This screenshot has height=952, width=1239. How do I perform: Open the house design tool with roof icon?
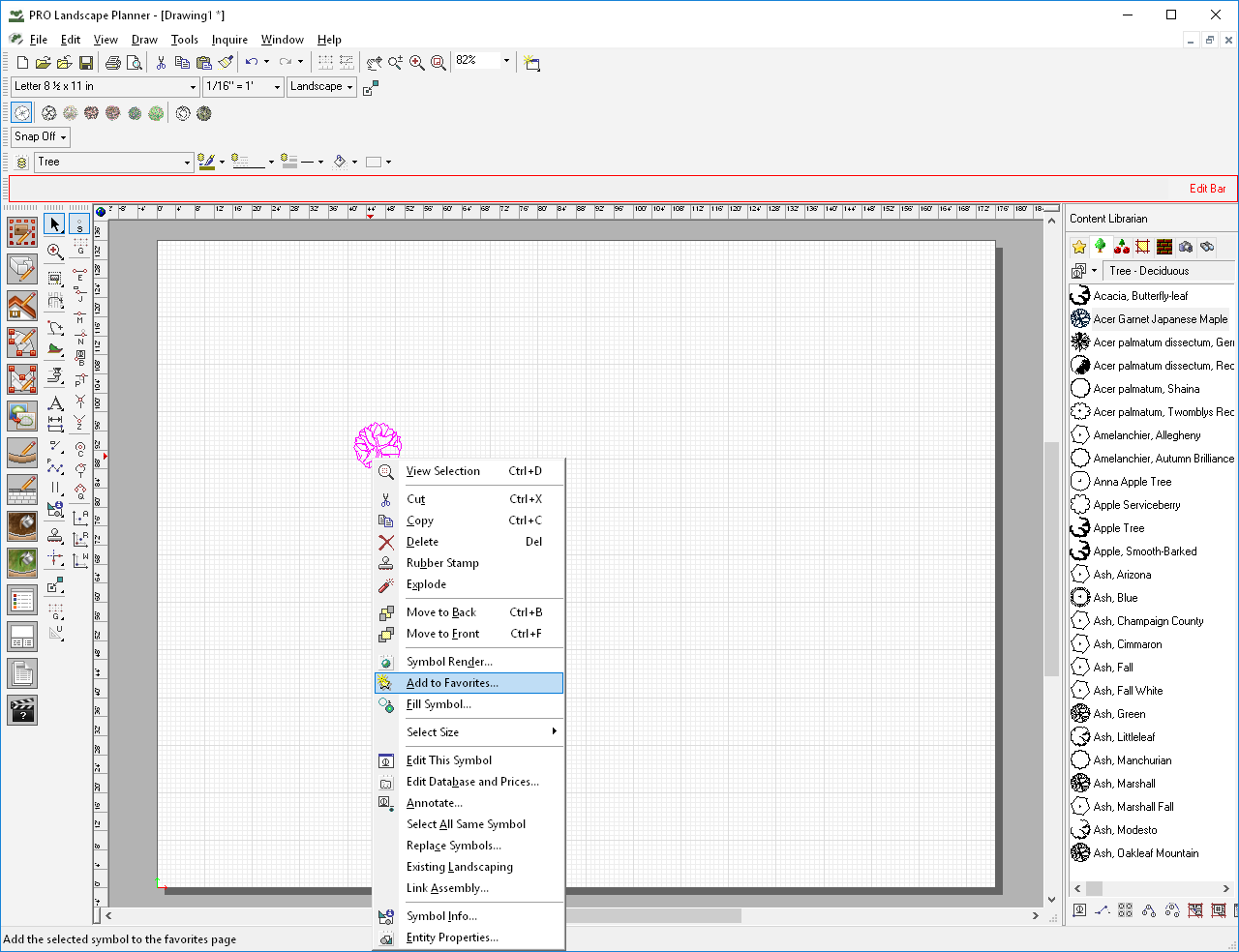click(x=21, y=306)
